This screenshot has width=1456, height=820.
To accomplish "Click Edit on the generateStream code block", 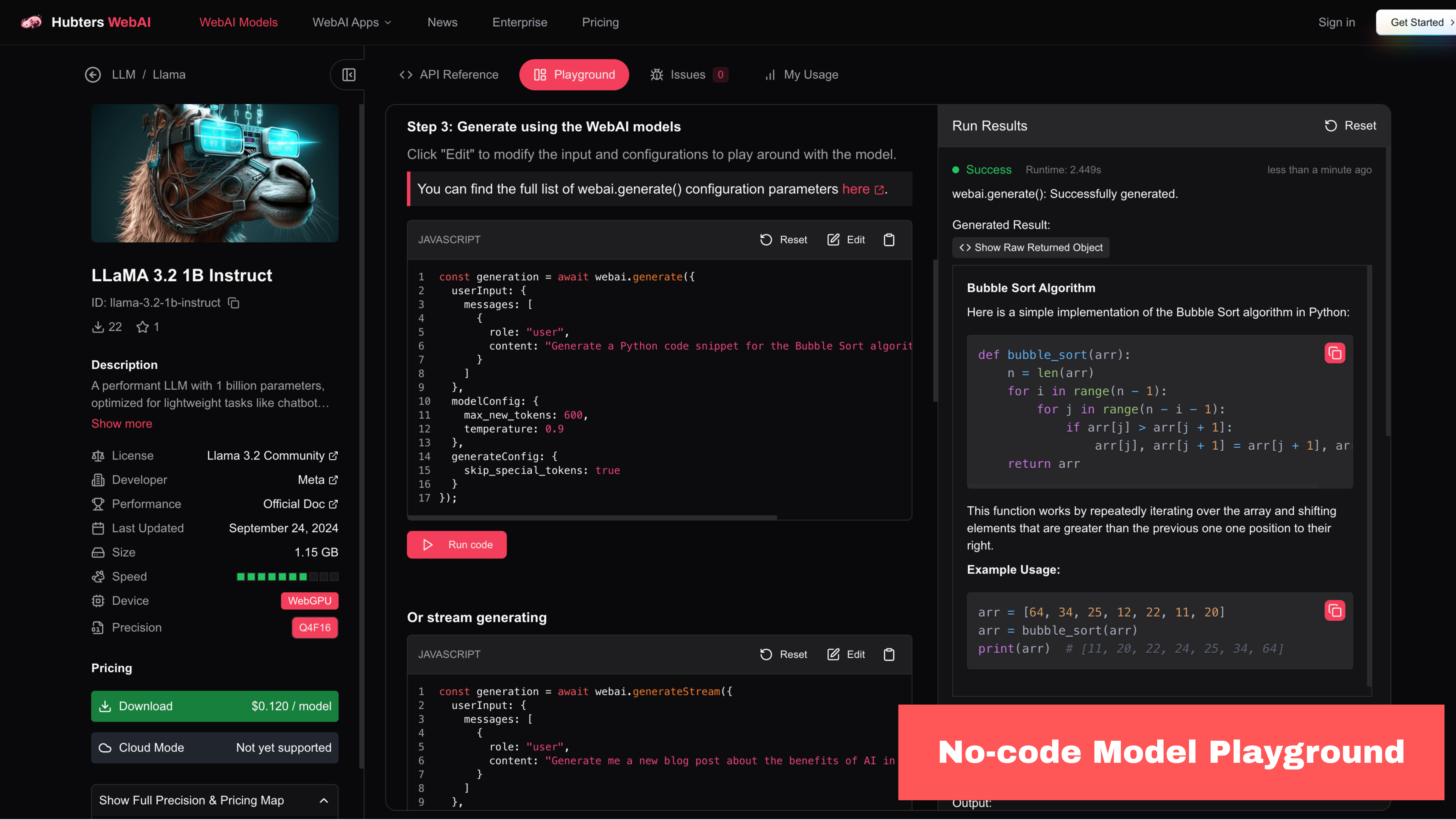I will [846, 654].
